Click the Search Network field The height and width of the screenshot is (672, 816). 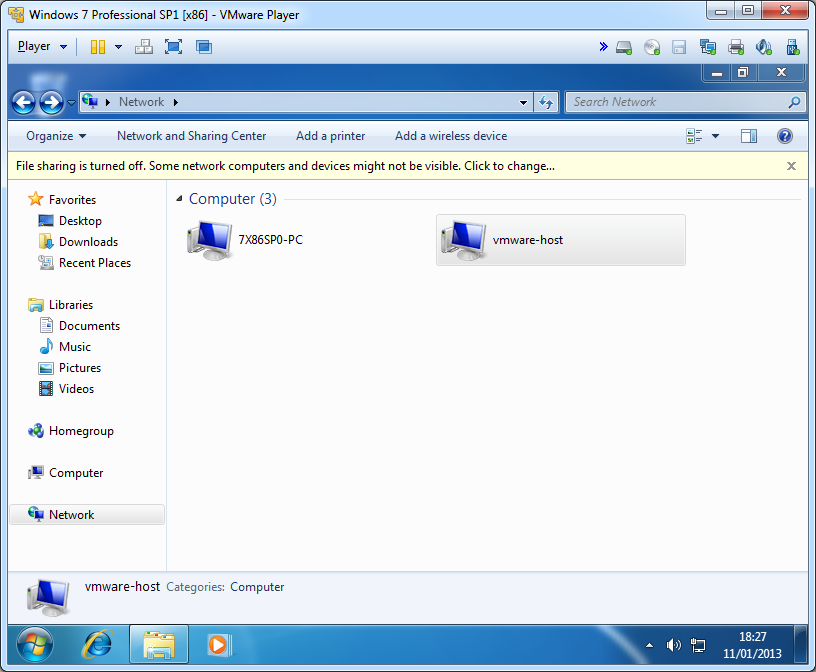[678, 102]
